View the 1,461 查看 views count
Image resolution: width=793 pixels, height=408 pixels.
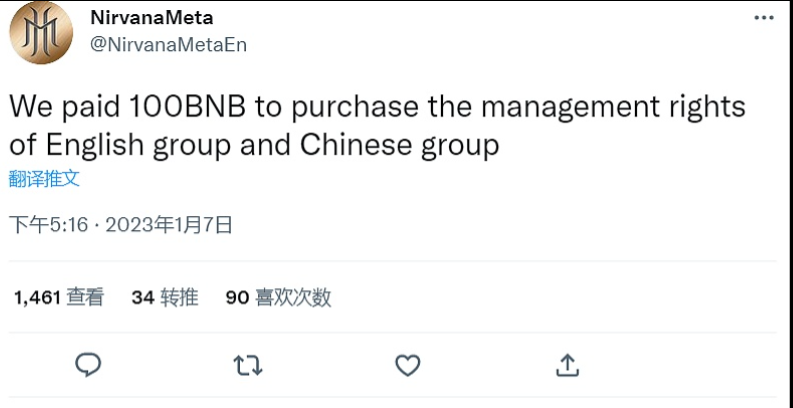click(59, 297)
